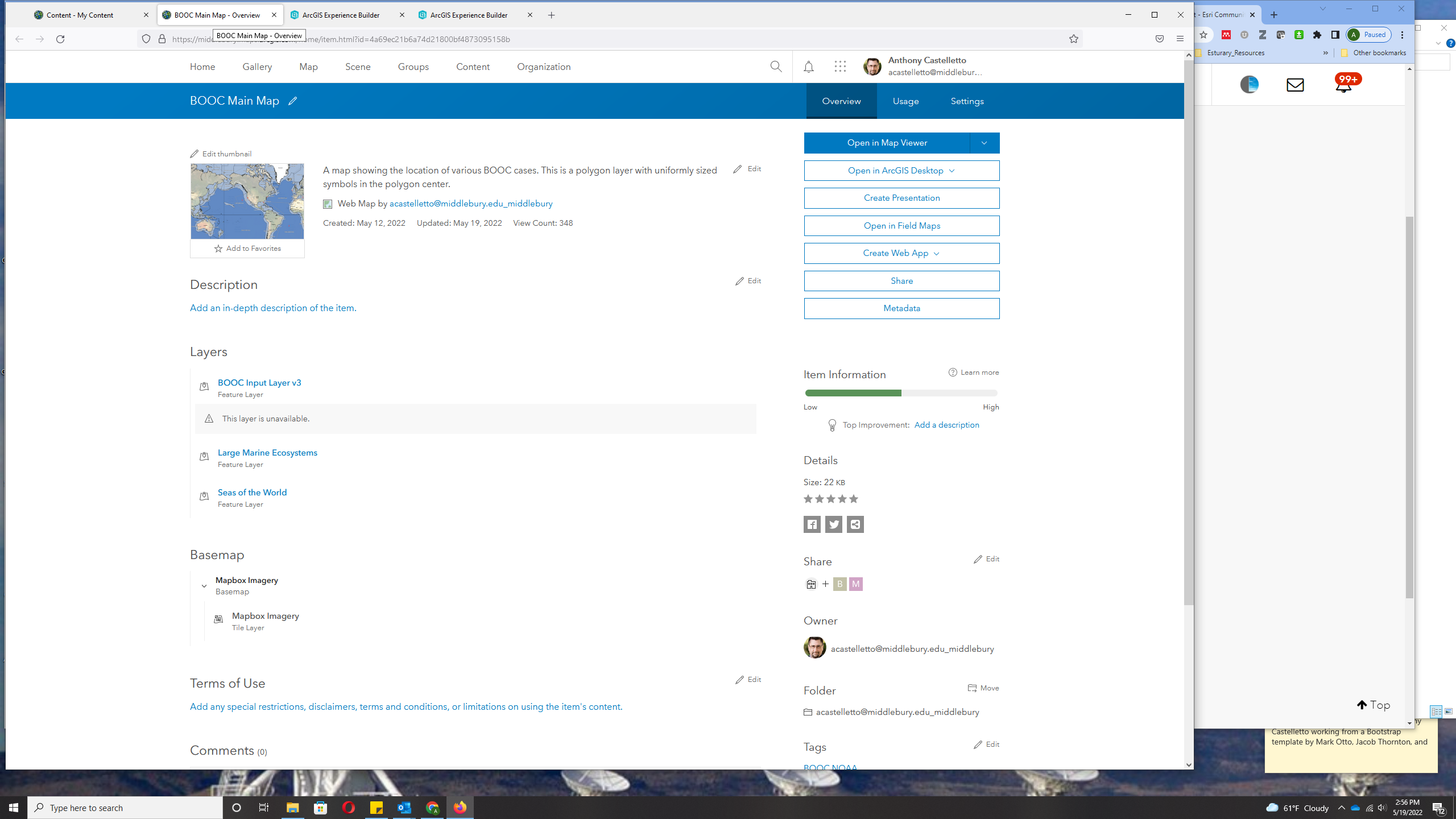Add the item to Favorites
The image size is (1456, 819).
click(247, 249)
